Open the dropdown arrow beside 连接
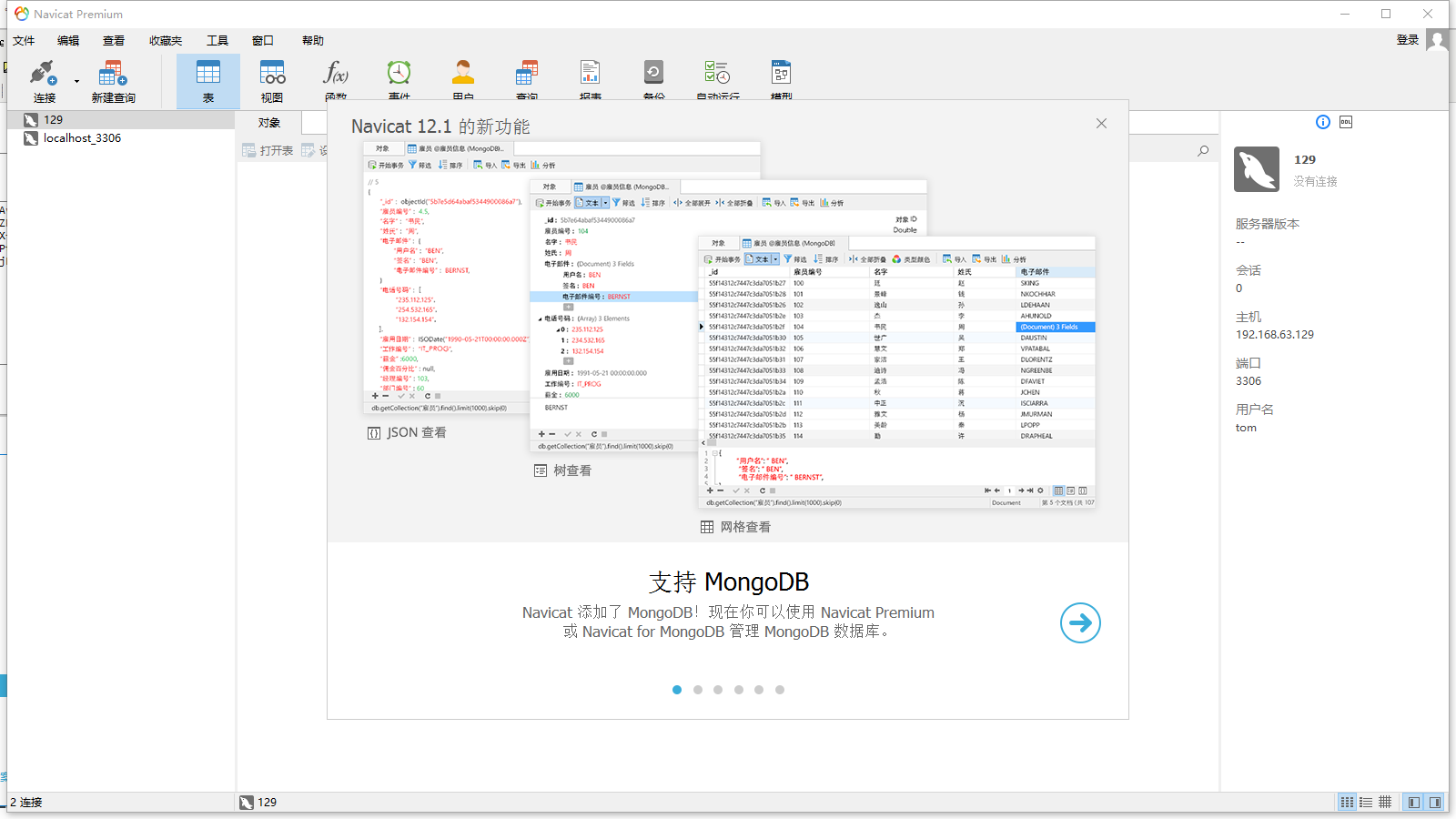Image resolution: width=1456 pixels, height=819 pixels. point(76,81)
